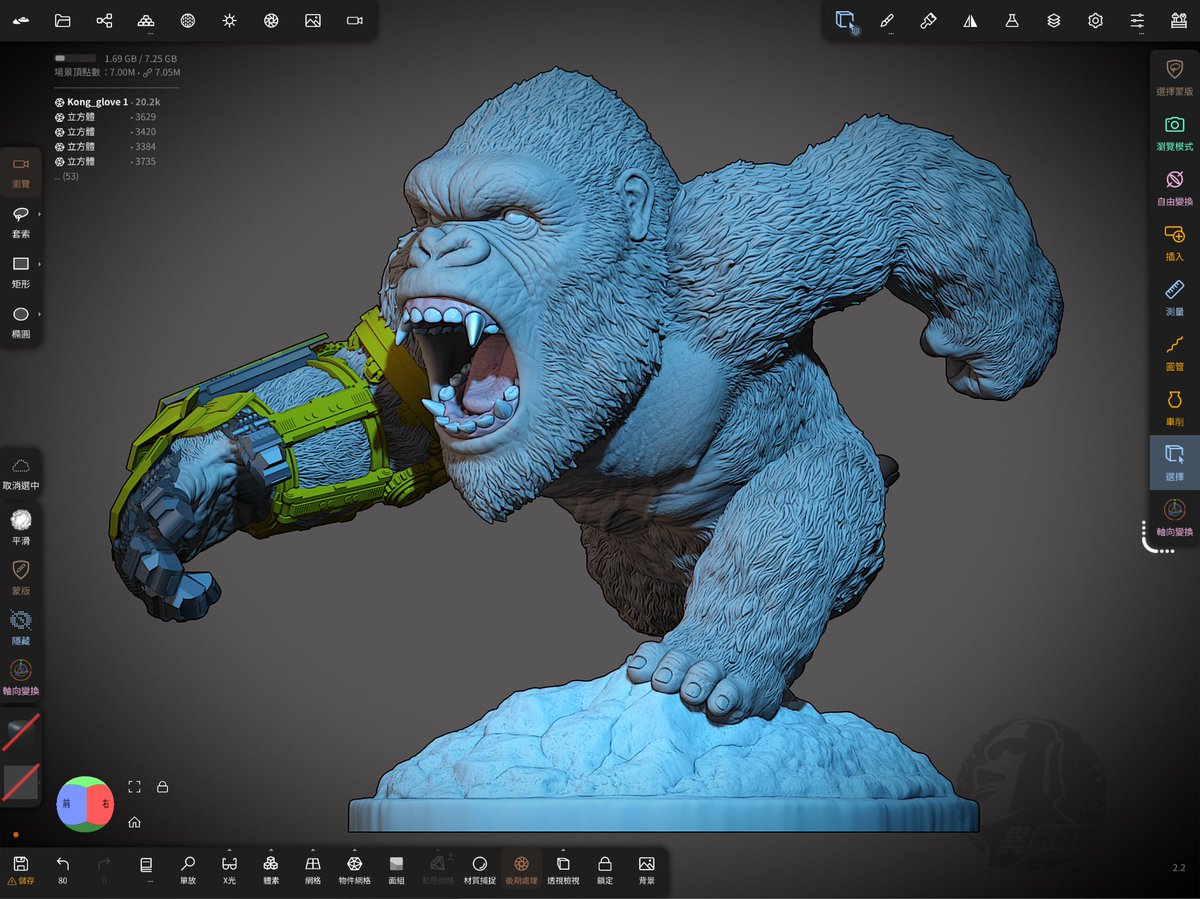Select the 選擇 selection tool in right panel

pos(1175,463)
